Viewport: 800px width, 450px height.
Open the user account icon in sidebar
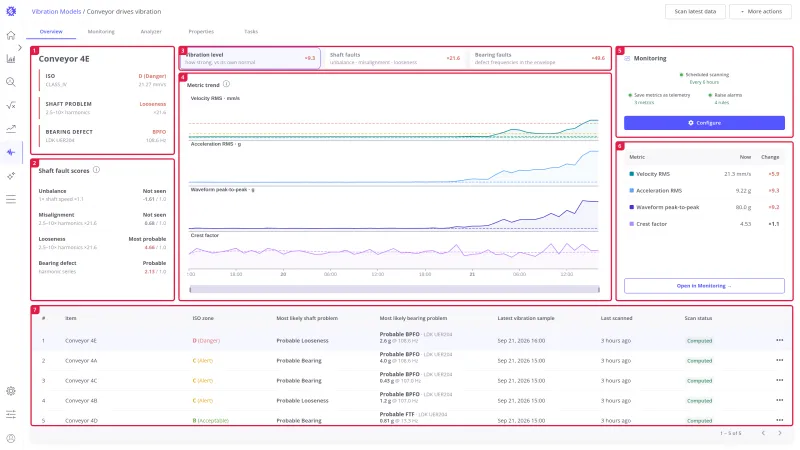tap(11, 438)
